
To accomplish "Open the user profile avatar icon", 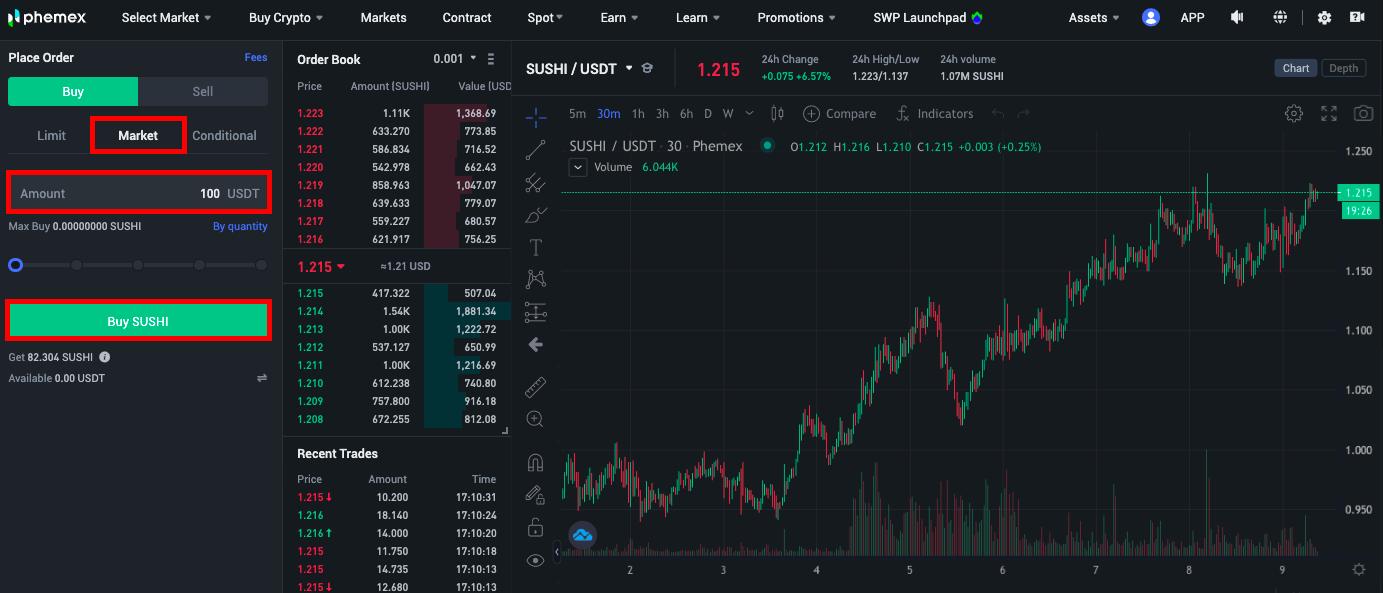I will [1151, 18].
